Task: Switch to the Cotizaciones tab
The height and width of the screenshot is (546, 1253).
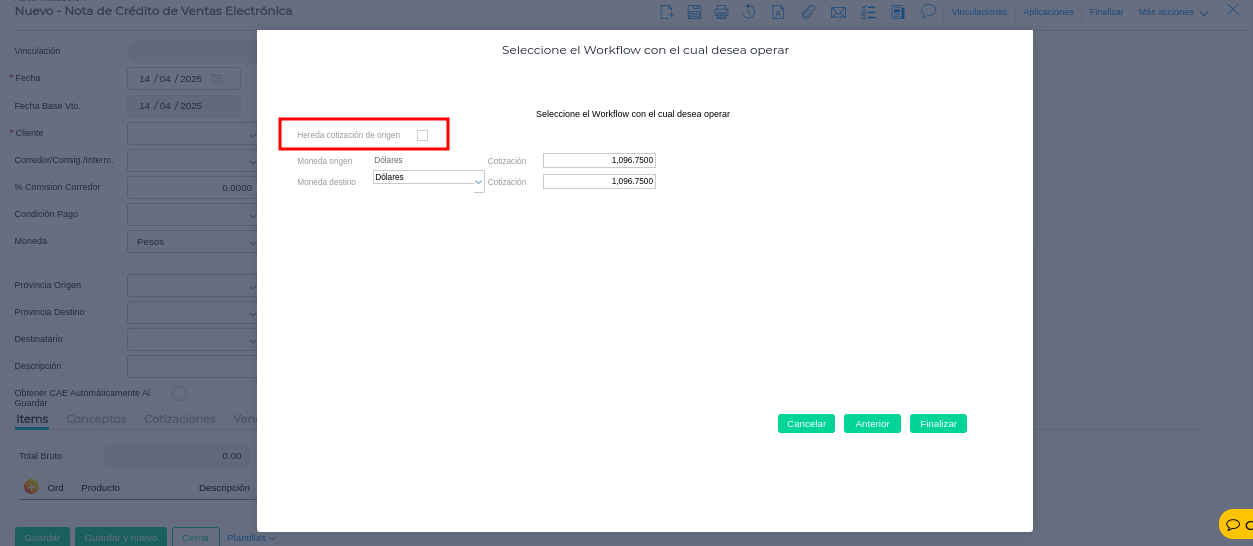Action: point(180,419)
